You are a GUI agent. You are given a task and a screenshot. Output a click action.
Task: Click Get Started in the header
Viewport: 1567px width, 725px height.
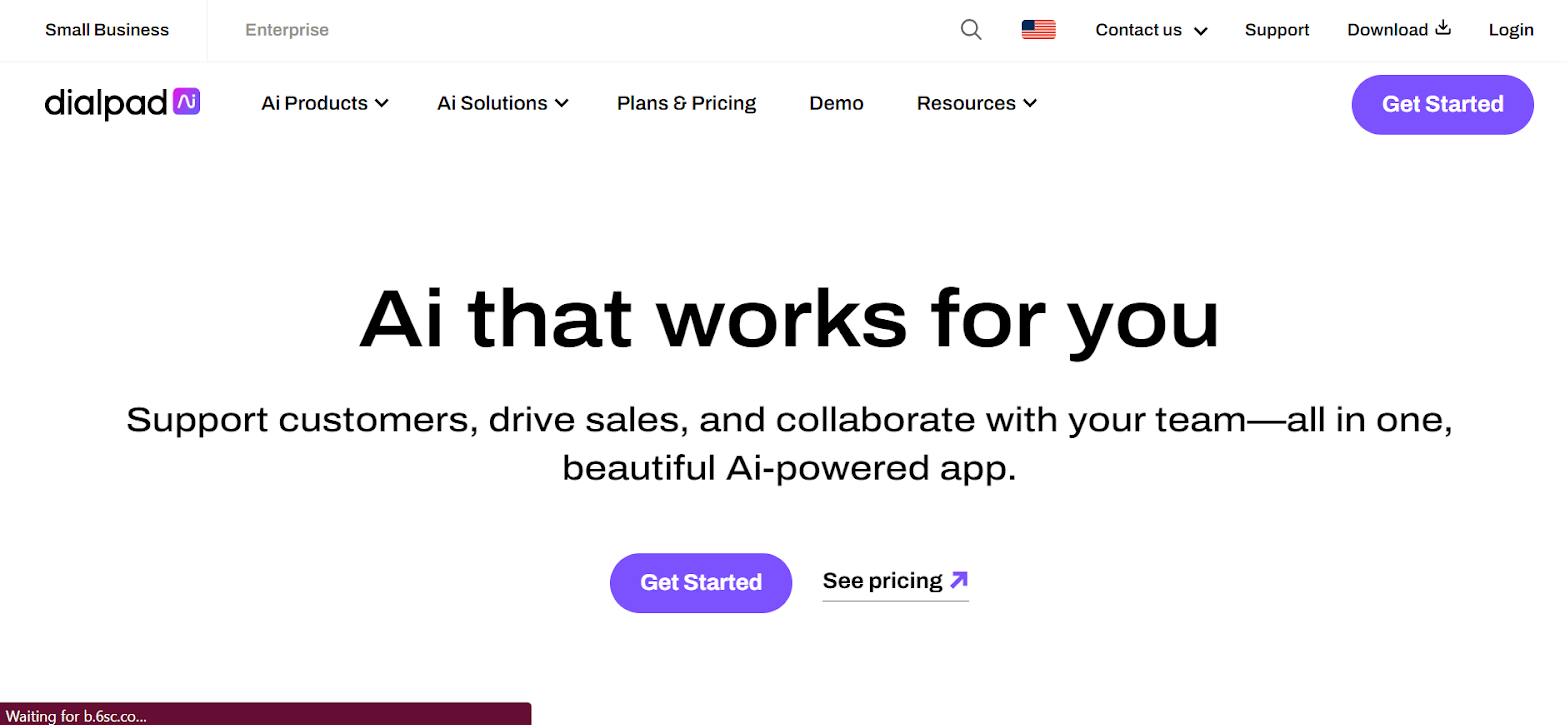[x=1442, y=104]
